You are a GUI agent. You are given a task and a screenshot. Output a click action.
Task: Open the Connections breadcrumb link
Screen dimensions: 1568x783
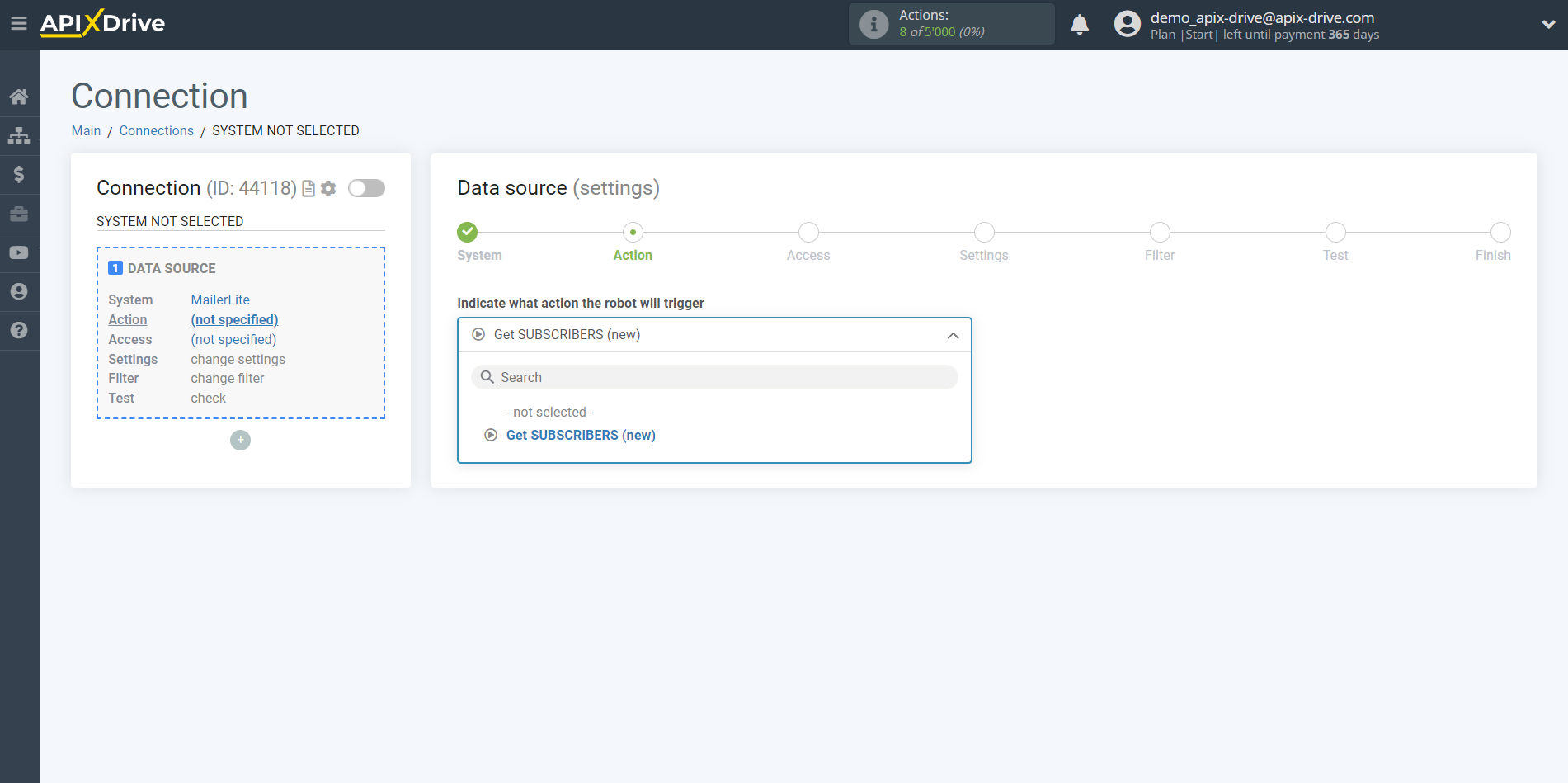click(x=156, y=130)
